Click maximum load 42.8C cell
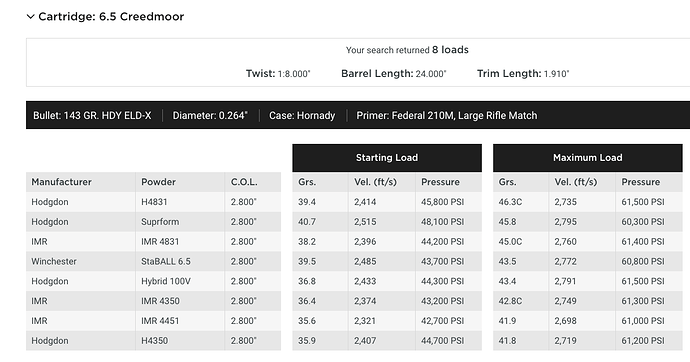 click(521, 301)
